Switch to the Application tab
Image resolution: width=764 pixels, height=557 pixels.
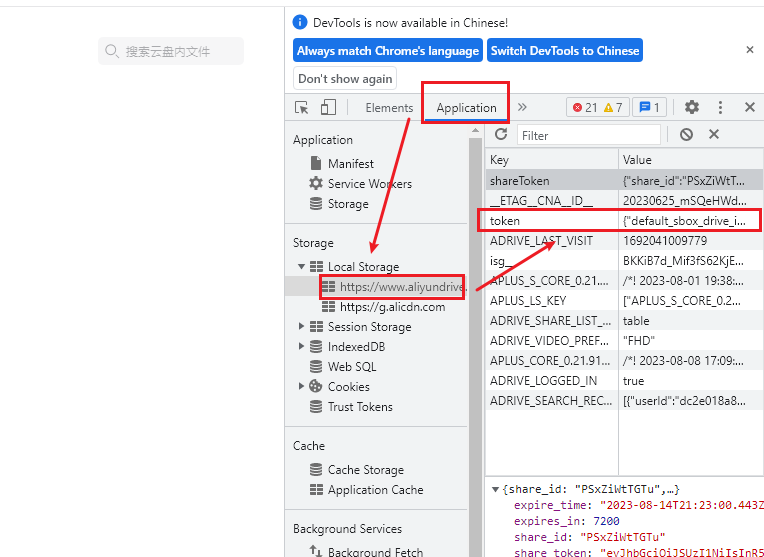click(466, 108)
